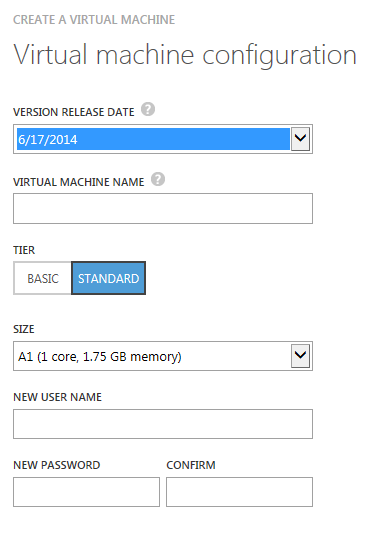
Task: Click the help icon next to Virtual Machine Name
Action: coord(158,179)
